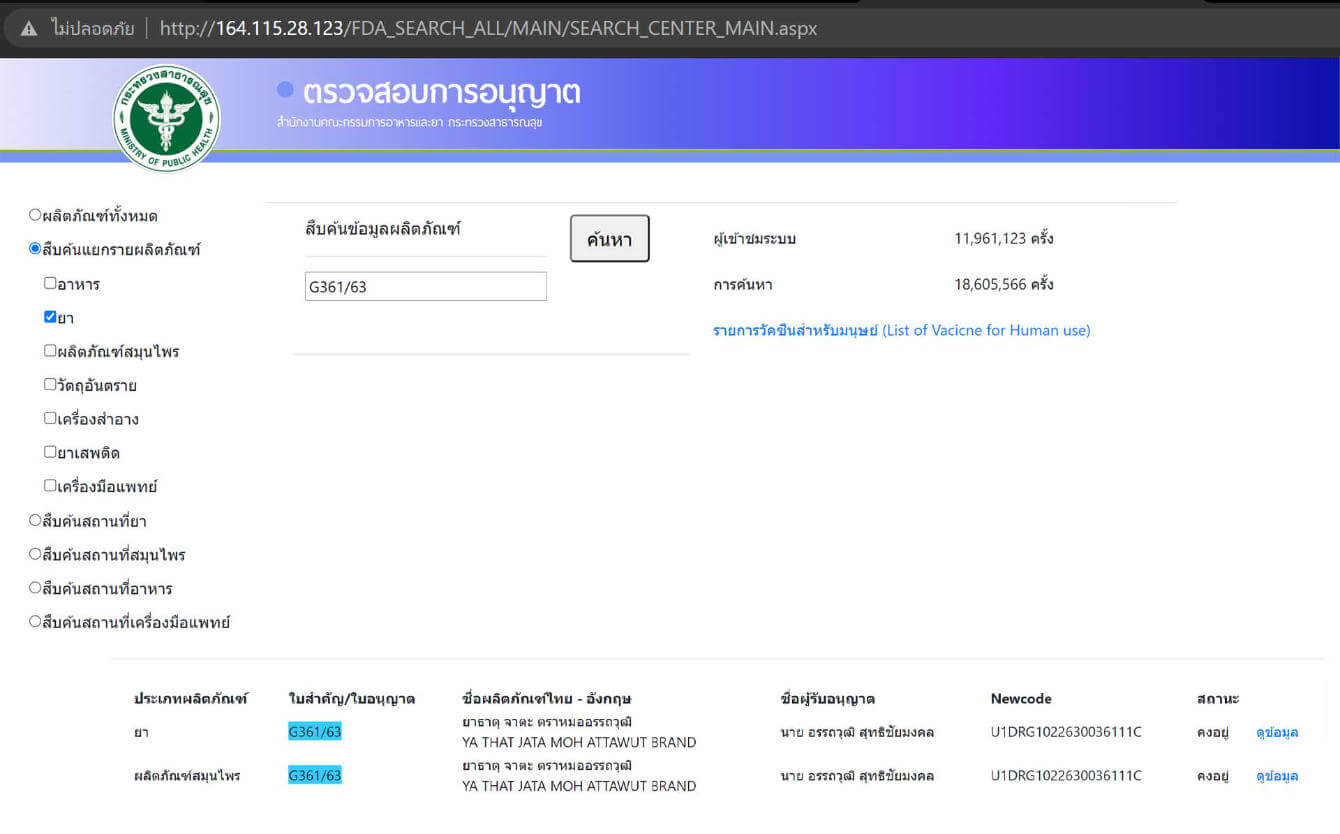This screenshot has width=1340, height=834.
Task: Open the List of Vaccine for Human use link
Action: (x=901, y=330)
